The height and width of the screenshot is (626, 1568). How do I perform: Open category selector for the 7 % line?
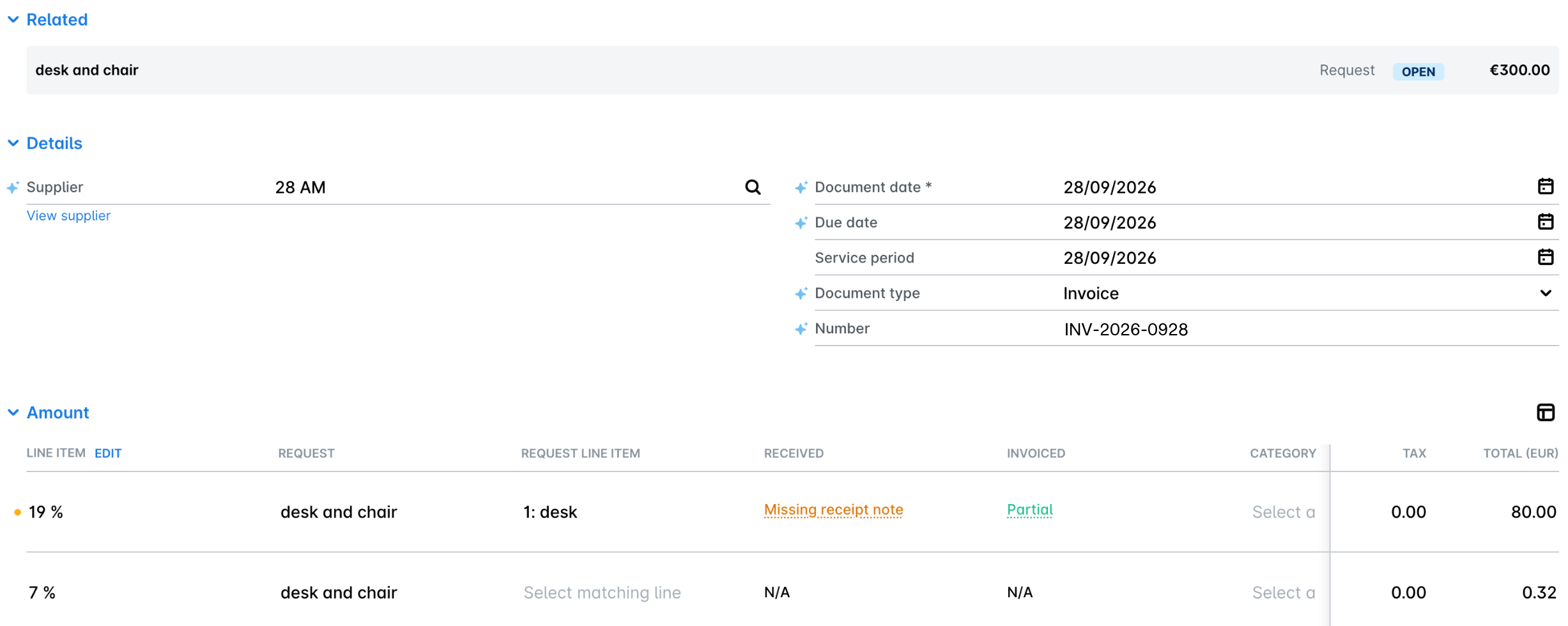coord(1283,592)
